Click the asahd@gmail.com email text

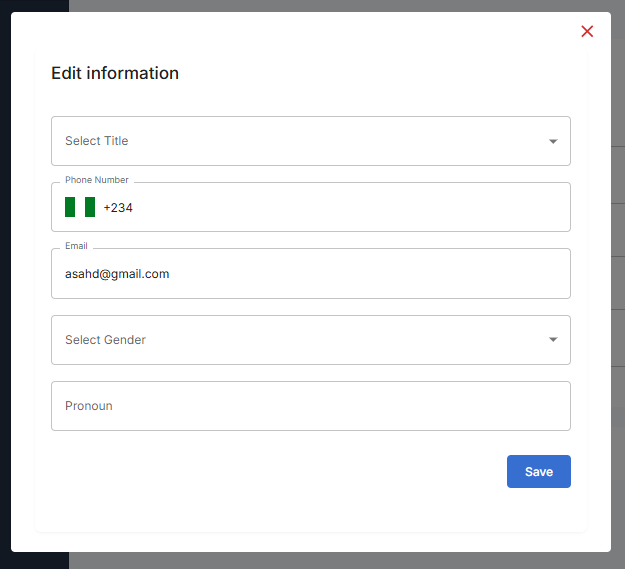117,274
